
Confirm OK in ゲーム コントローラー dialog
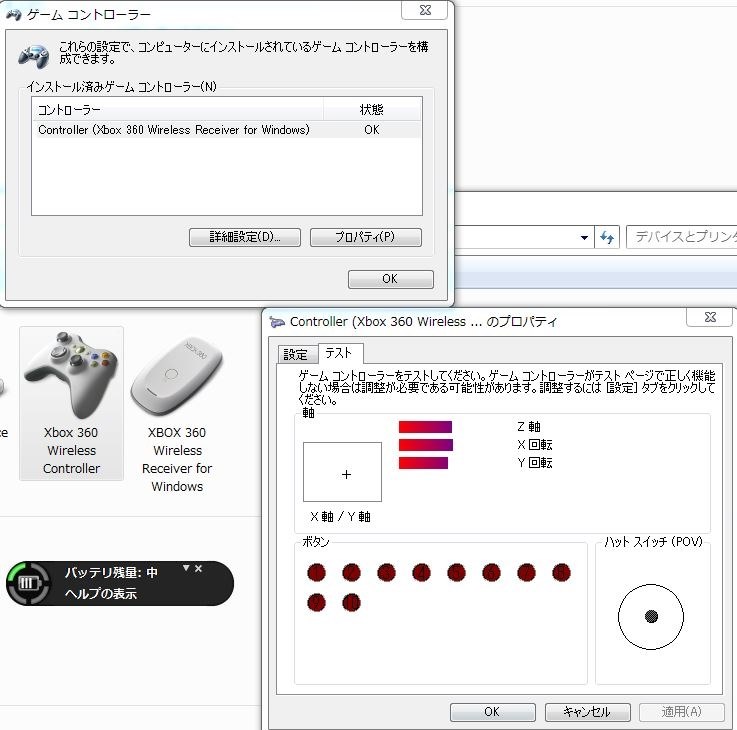click(x=390, y=279)
